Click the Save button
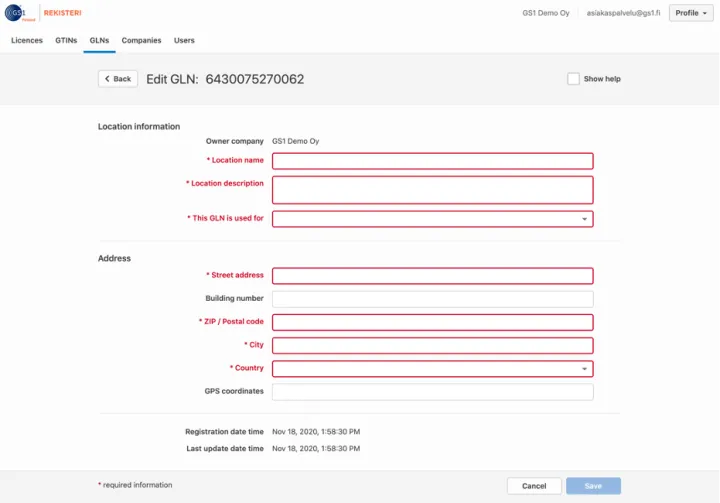This screenshot has width=720, height=503. point(593,486)
